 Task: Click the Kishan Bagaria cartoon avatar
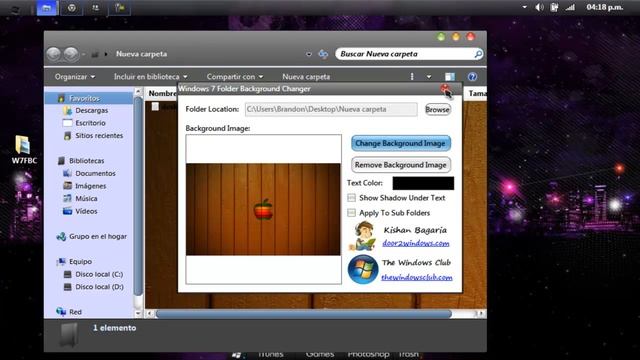pos(362,236)
